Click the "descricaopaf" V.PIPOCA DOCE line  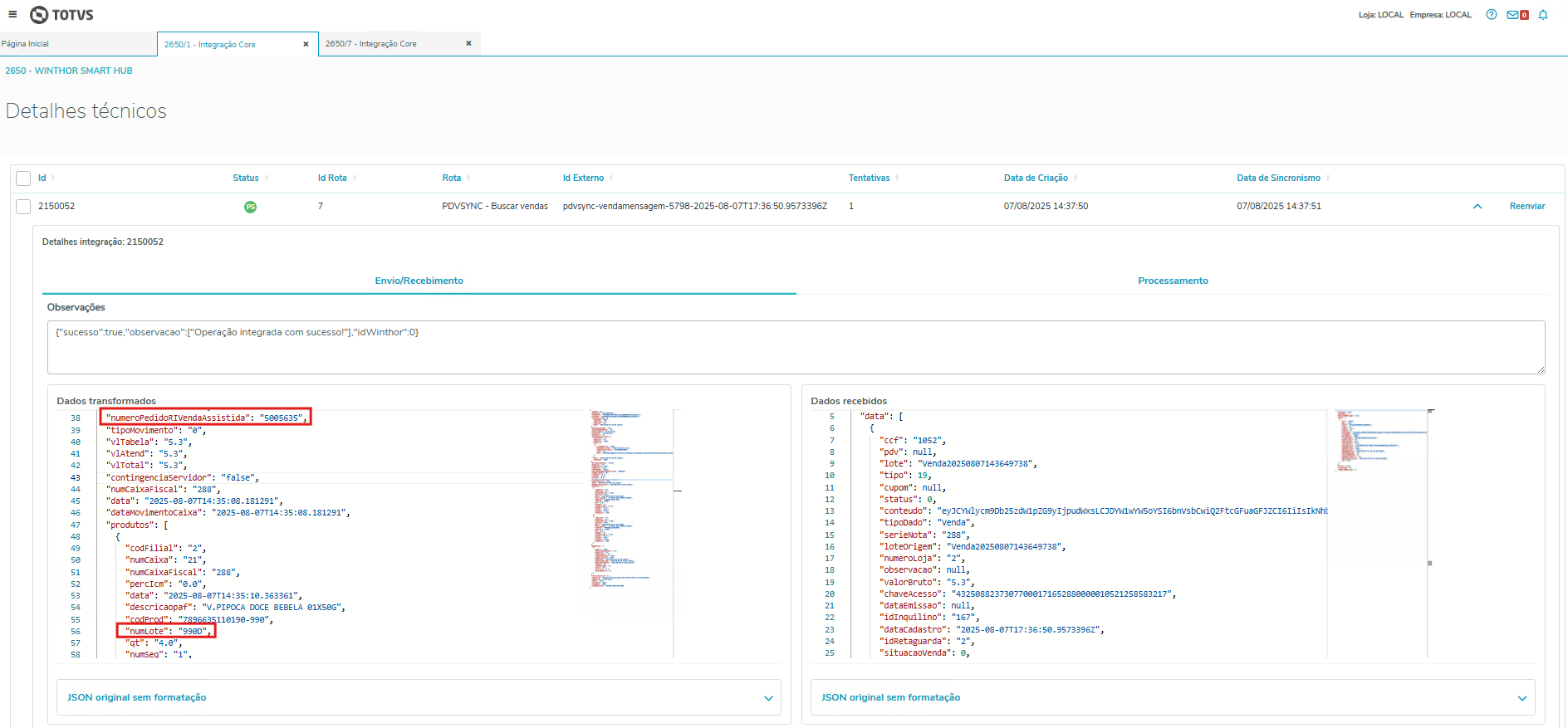click(x=235, y=608)
